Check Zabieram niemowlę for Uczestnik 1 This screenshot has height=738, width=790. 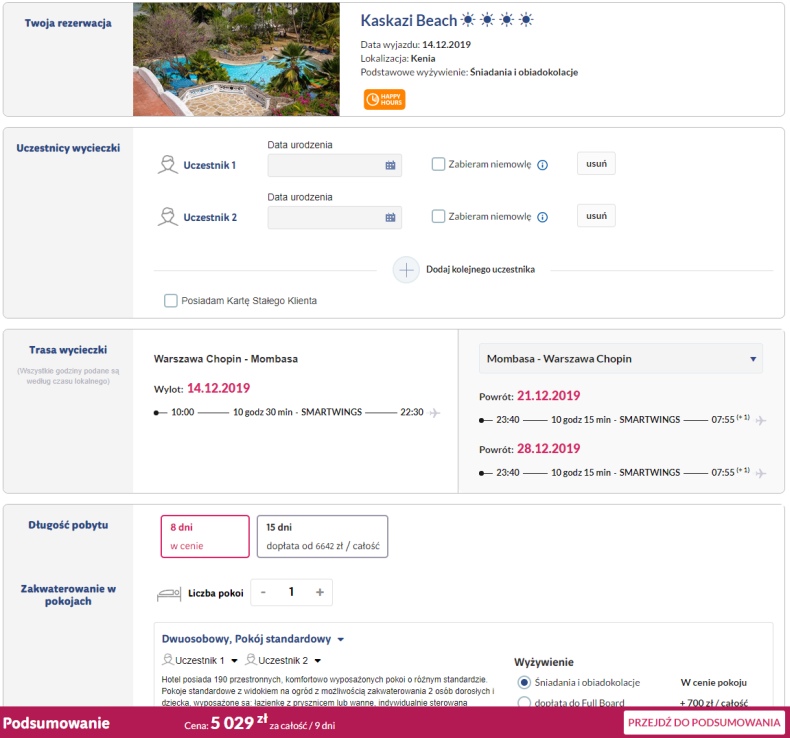point(438,164)
